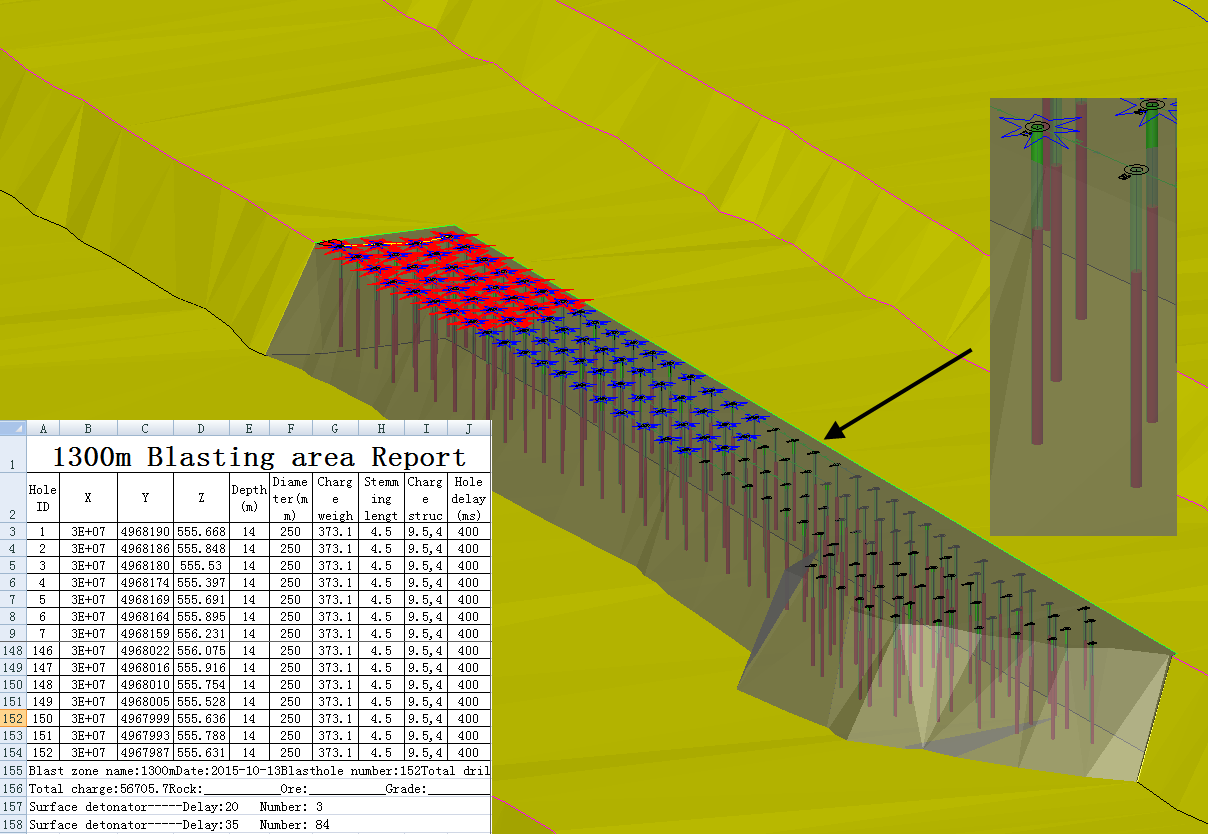1208x834 pixels.
Task: Select the Y value 4968159 cell
Action: pyautogui.click(x=145, y=634)
